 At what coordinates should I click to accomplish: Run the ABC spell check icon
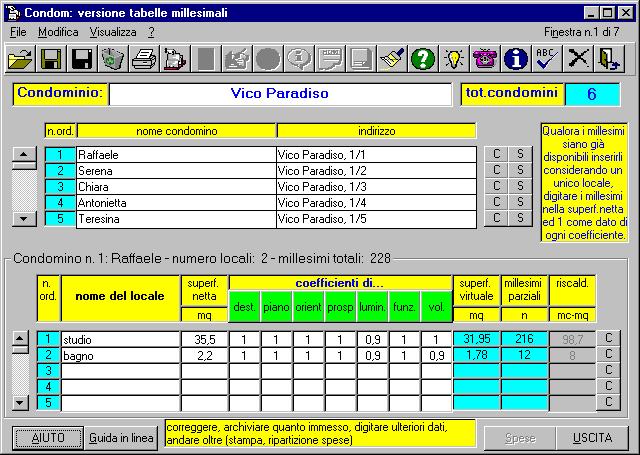pyautogui.click(x=546, y=59)
